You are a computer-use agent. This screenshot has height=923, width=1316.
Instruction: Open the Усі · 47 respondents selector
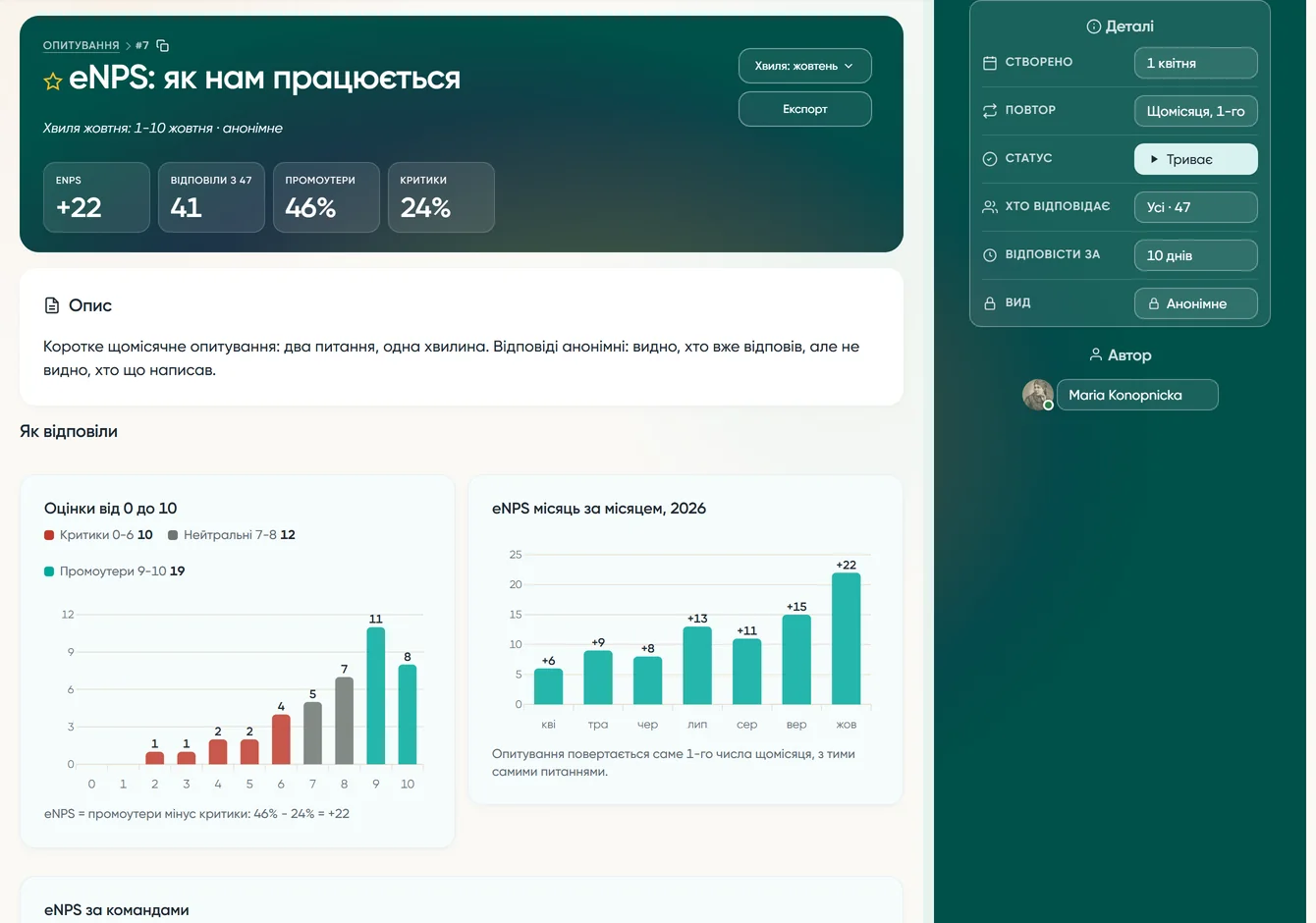click(1196, 207)
